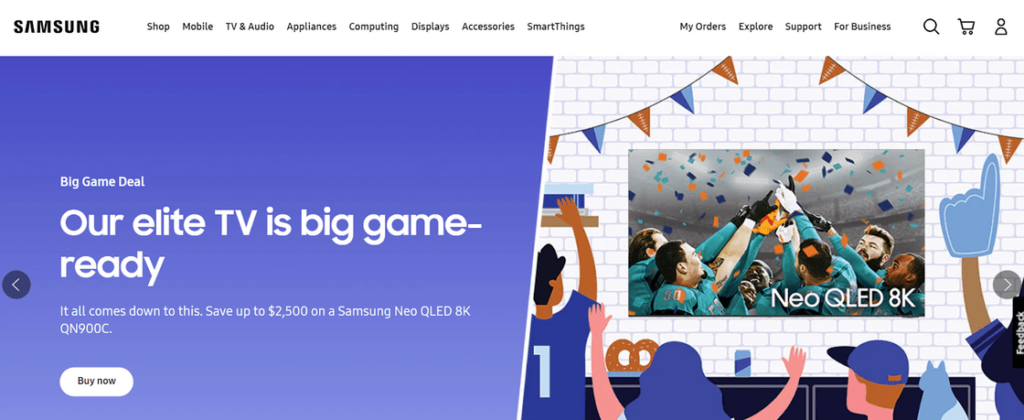Image resolution: width=1024 pixels, height=420 pixels.
Task: Open the Explore link
Action: point(756,27)
